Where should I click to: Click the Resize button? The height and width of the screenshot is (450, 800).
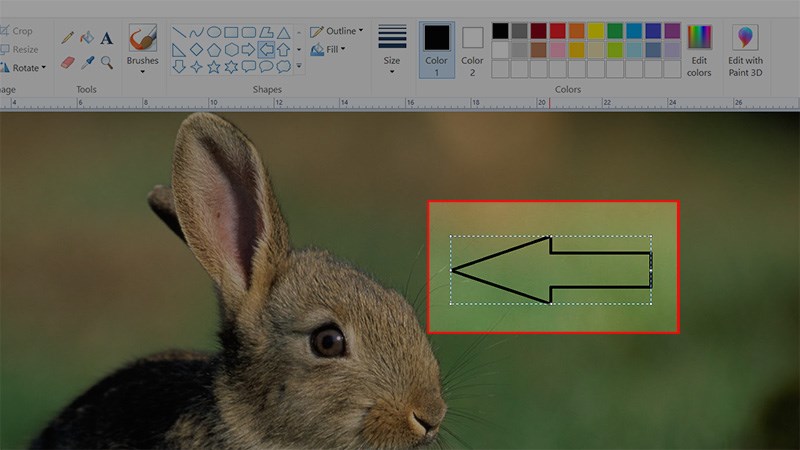coord(19,49)
